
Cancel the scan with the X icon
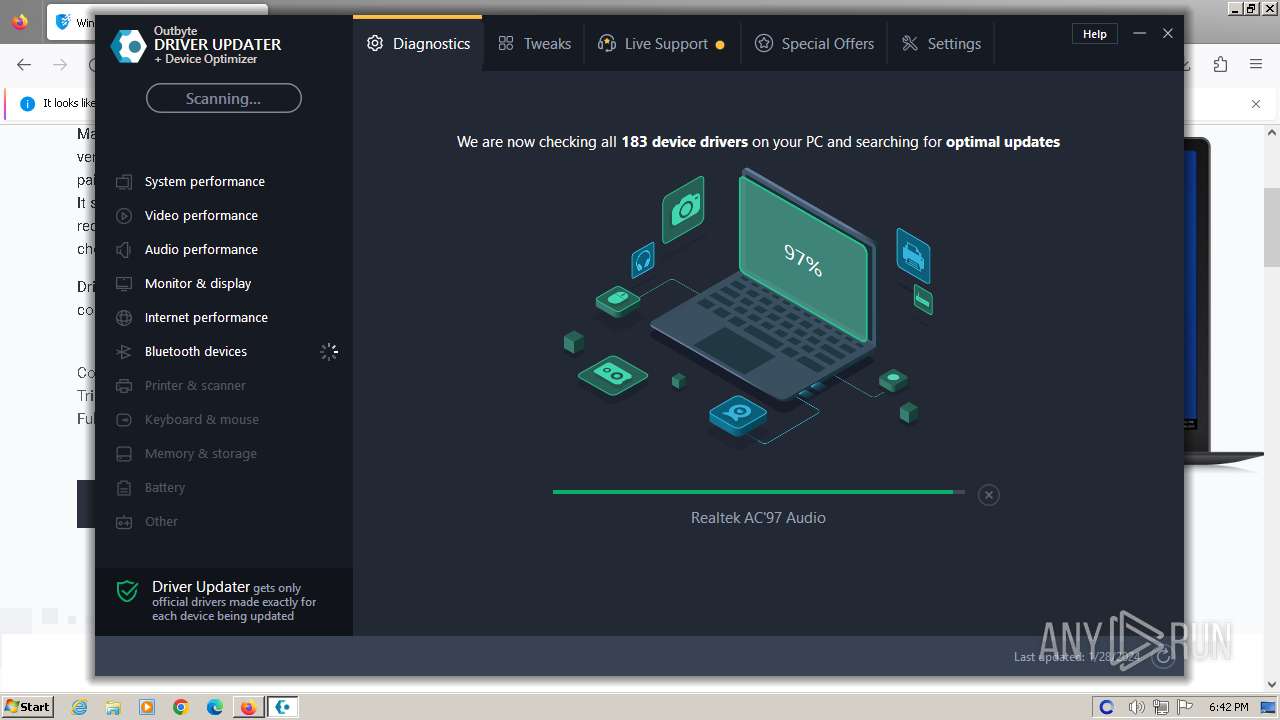point(988,495)
